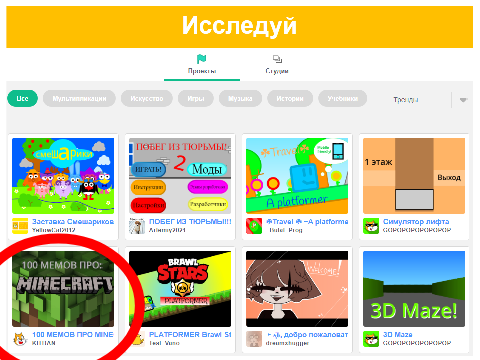480x360 pixels.
Task: Open Scratch cat avatar beside 100 МЕМОВ
Action: click(x=20, y=339)
